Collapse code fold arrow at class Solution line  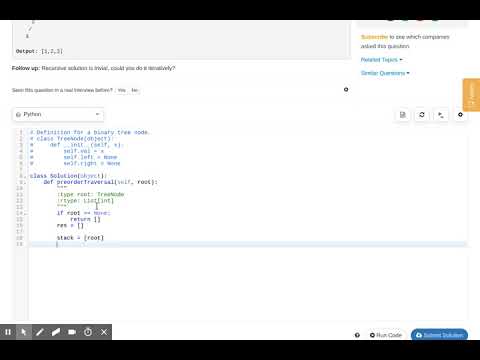[25, 176]
